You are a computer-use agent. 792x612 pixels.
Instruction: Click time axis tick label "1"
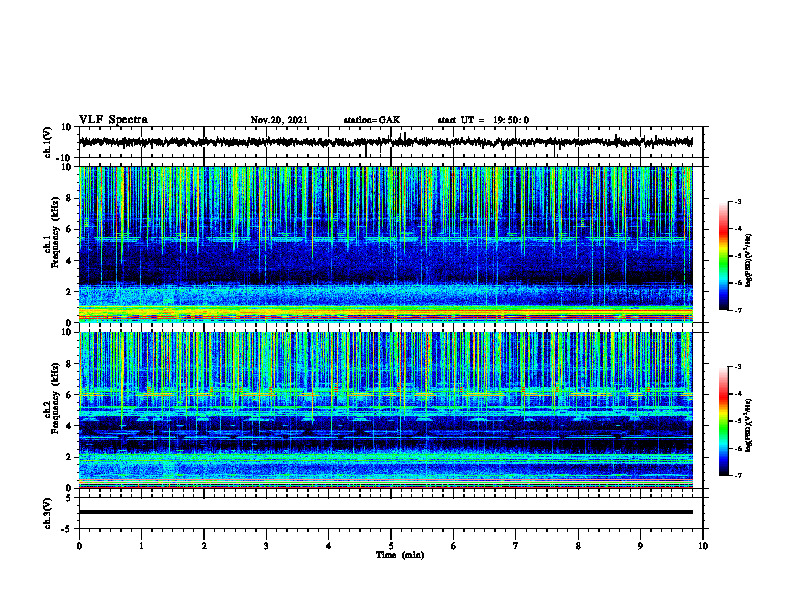pyautogui.click(x=141, y=546)
